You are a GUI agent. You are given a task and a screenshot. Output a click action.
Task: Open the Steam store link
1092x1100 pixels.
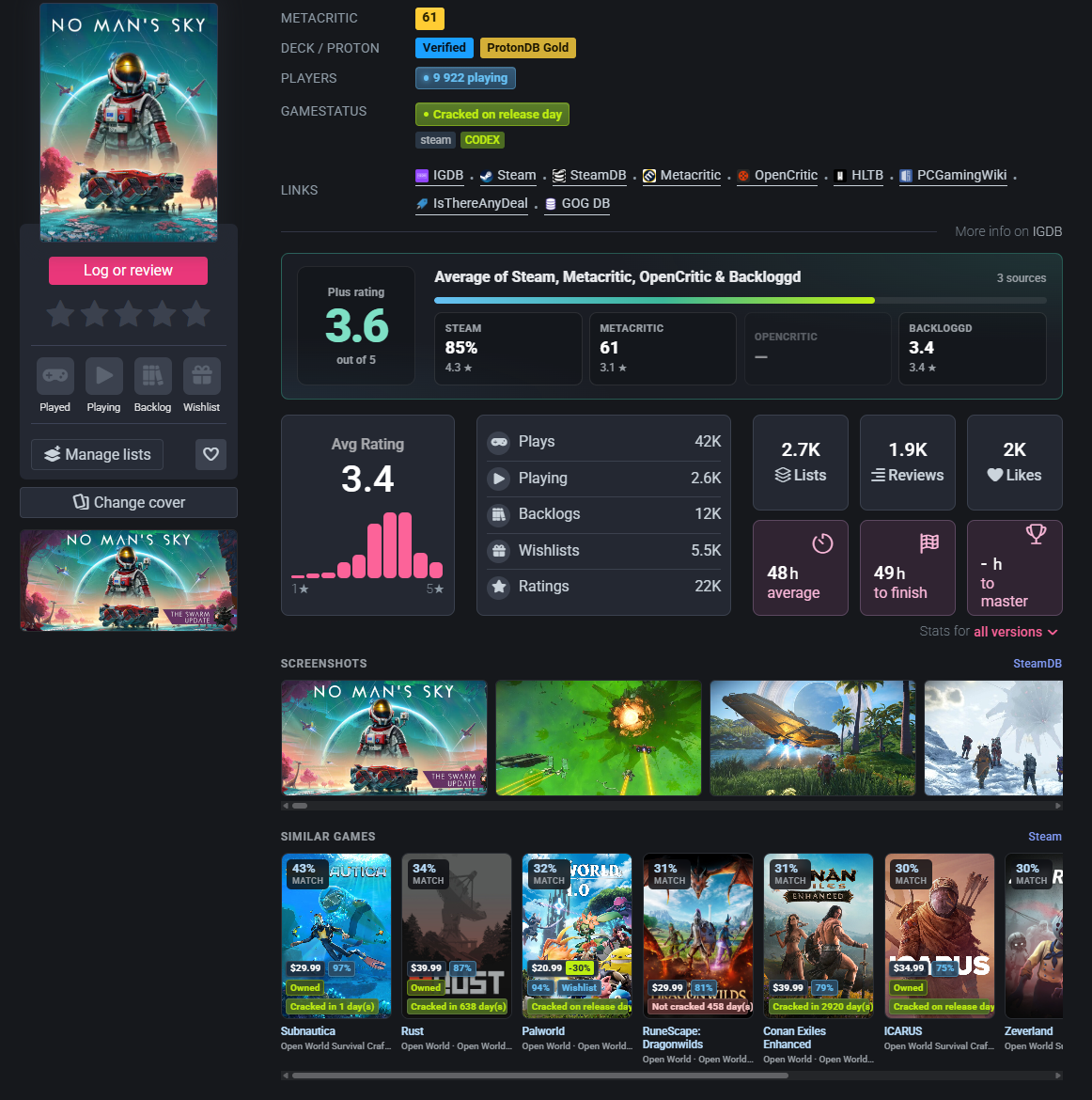(x=507, y=176)
